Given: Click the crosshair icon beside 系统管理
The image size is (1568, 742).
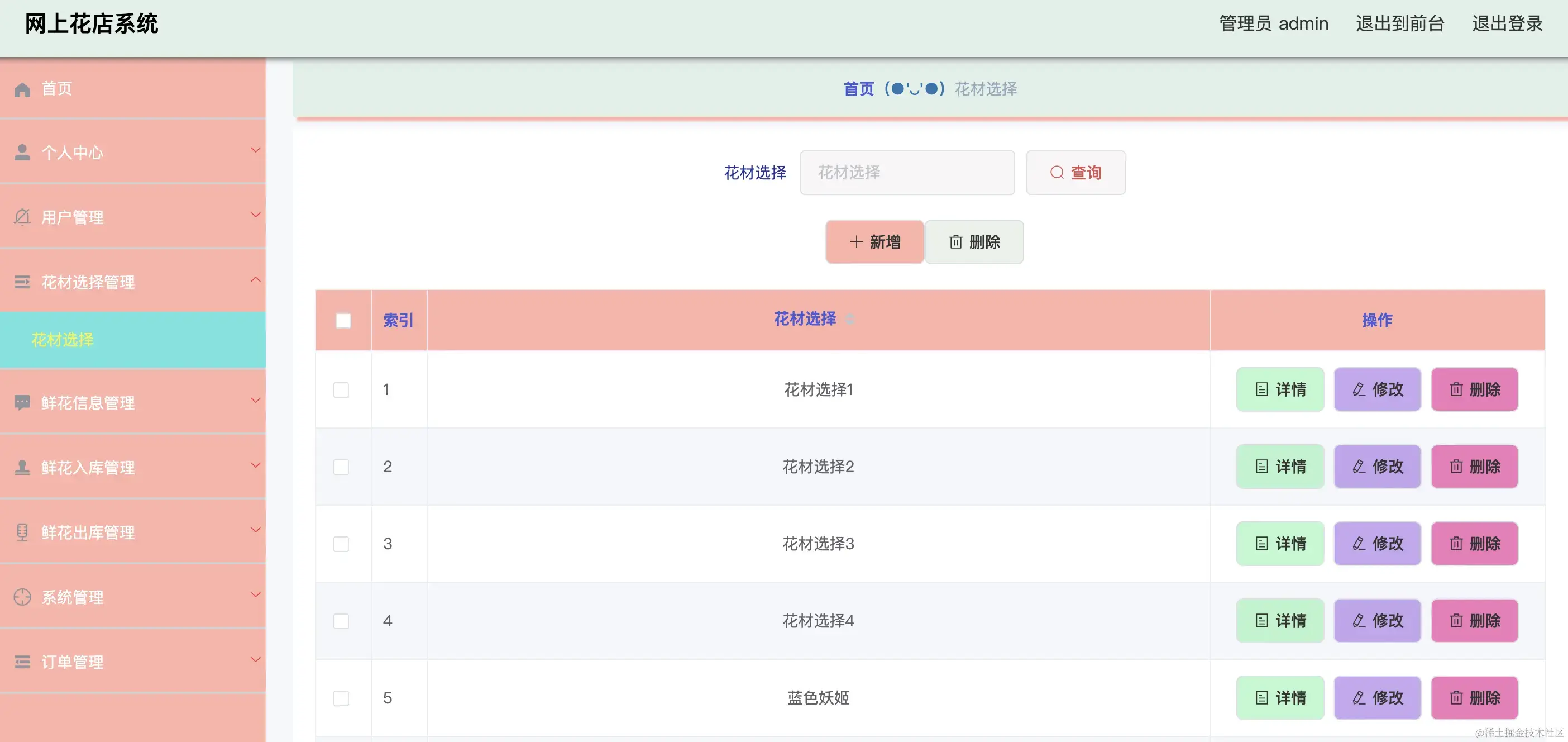Looking at the screenshot, I should (x=22, y=597).
